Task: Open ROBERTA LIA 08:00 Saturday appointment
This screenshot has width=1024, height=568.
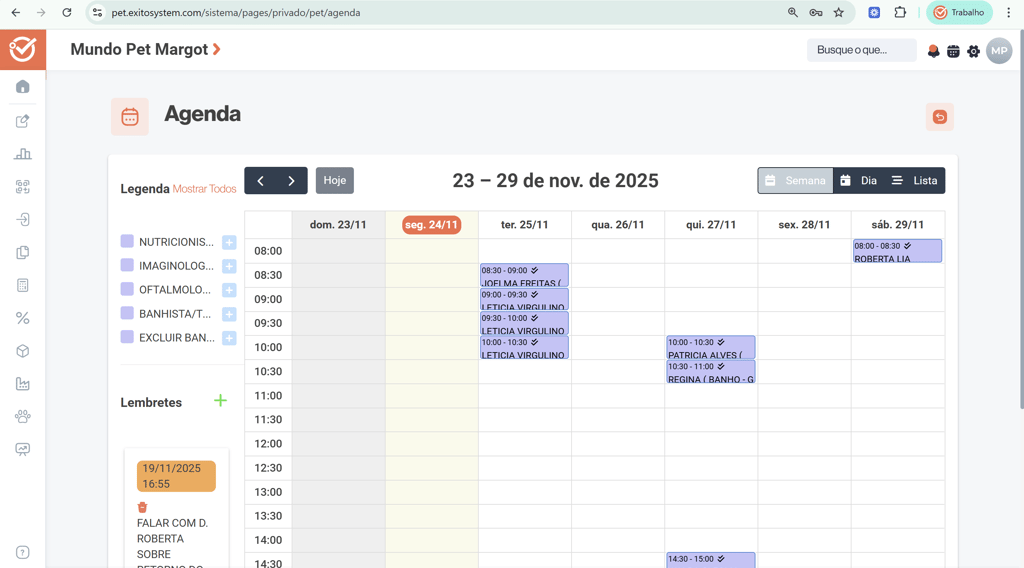Action: pyautogui.click(x=897, y=251)
